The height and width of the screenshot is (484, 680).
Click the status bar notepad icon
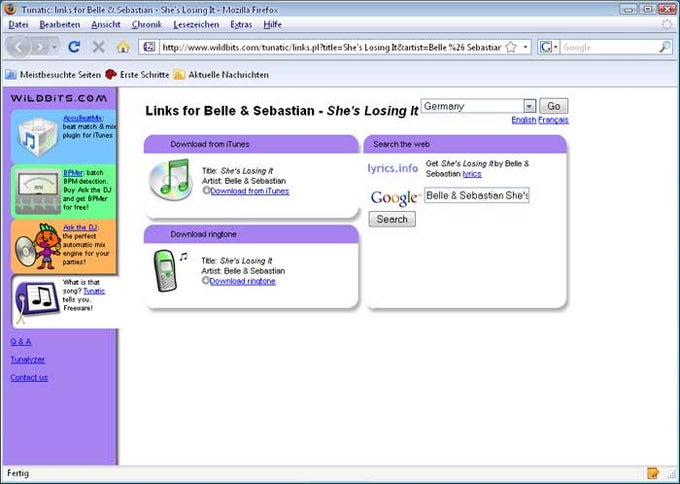[x=653, y=473]
